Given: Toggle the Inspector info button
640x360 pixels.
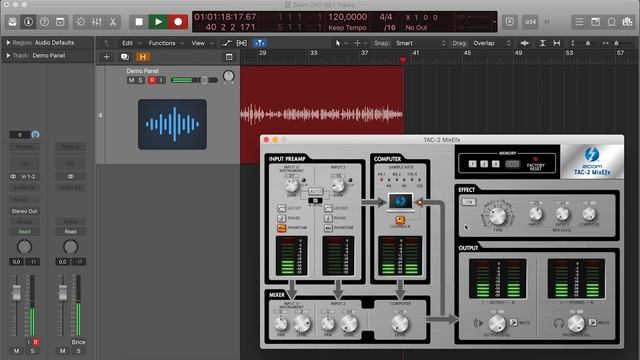Looking at the screenshot, I should coord(28,22).
